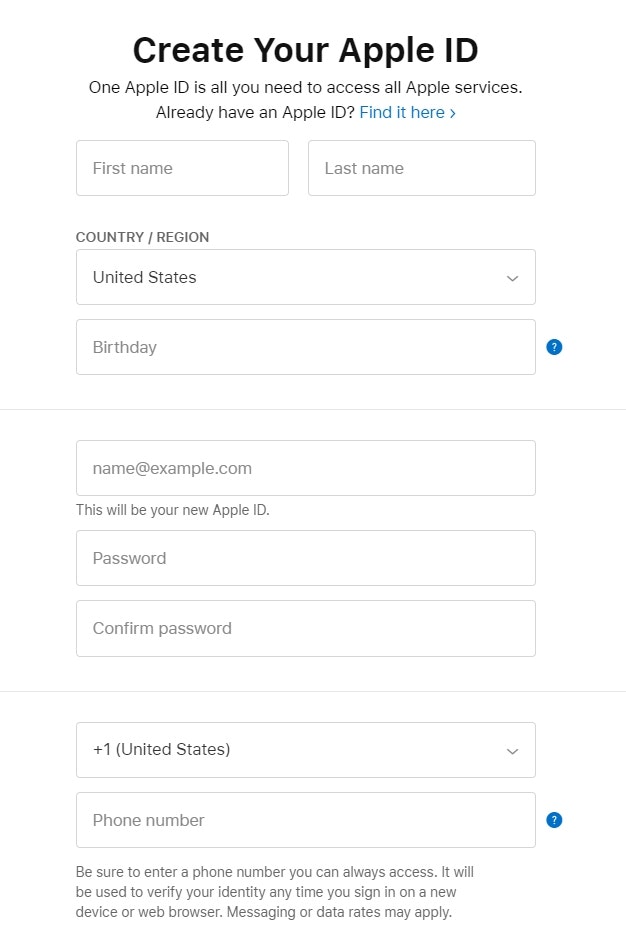Image resolution: width=626 pixels, height=931 pixels.
Task: Click into the Last name field
Action: click(x=421, y=168)
